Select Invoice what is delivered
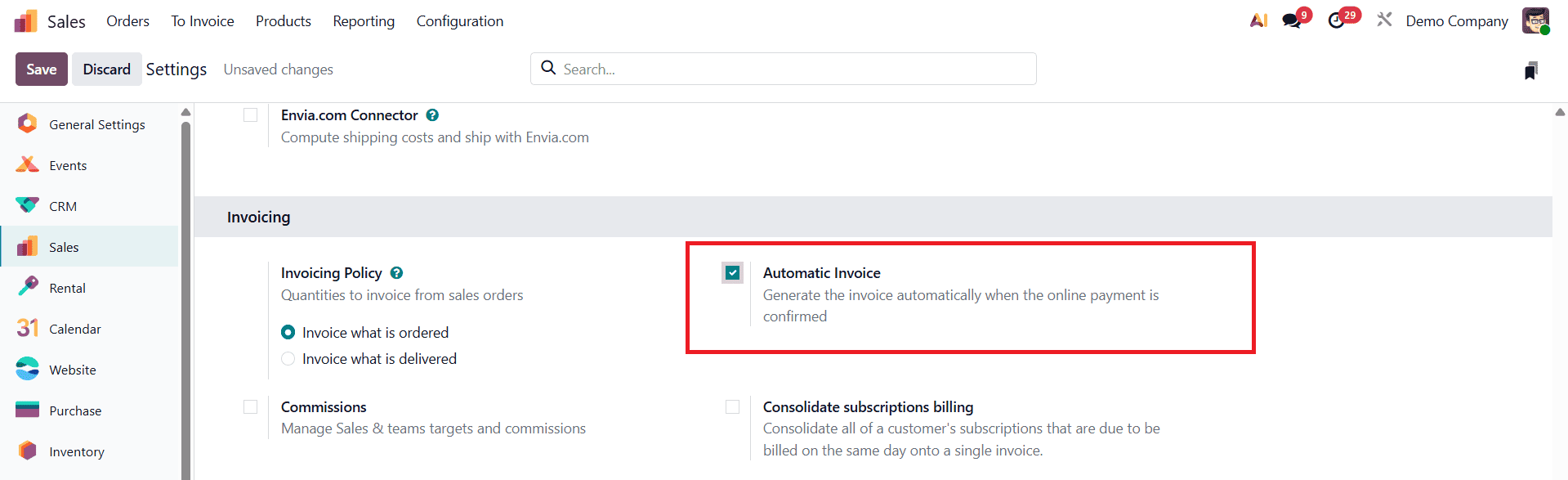The image size is (1568, 480). tap(288, 359)
